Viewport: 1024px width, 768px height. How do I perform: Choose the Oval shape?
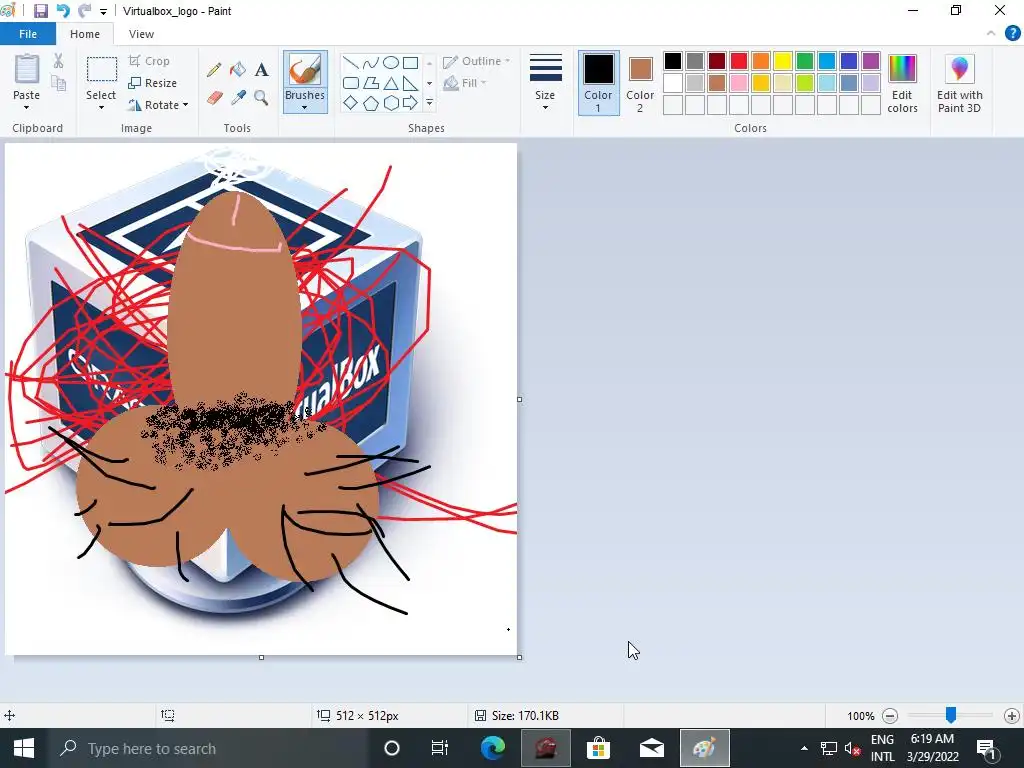[391, 63]
